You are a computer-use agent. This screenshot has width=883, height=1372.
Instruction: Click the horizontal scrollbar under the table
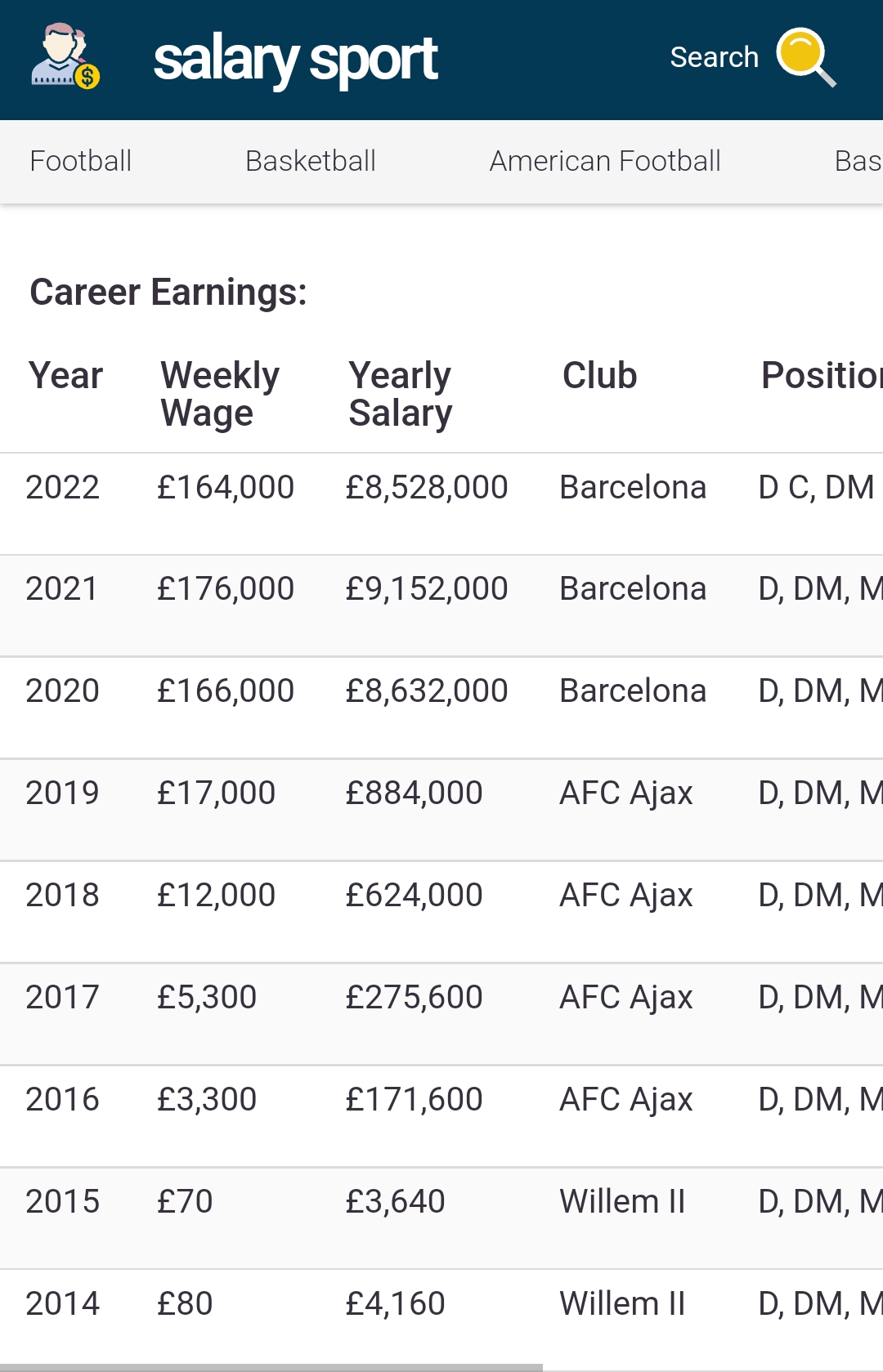click(x=270, y=1367)
